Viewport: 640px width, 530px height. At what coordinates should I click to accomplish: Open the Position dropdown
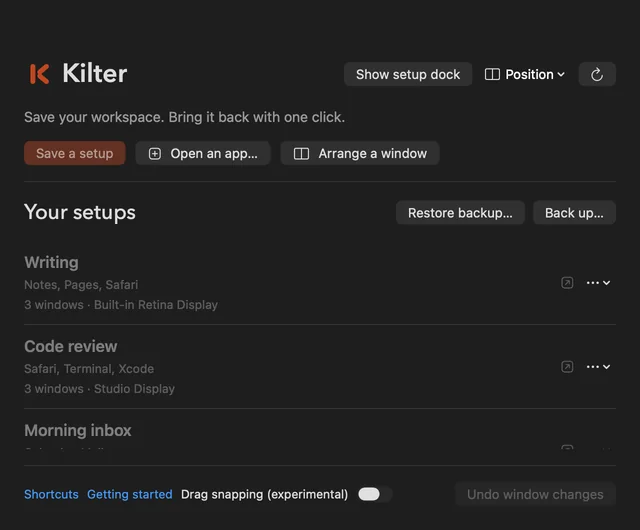point(525,74)
